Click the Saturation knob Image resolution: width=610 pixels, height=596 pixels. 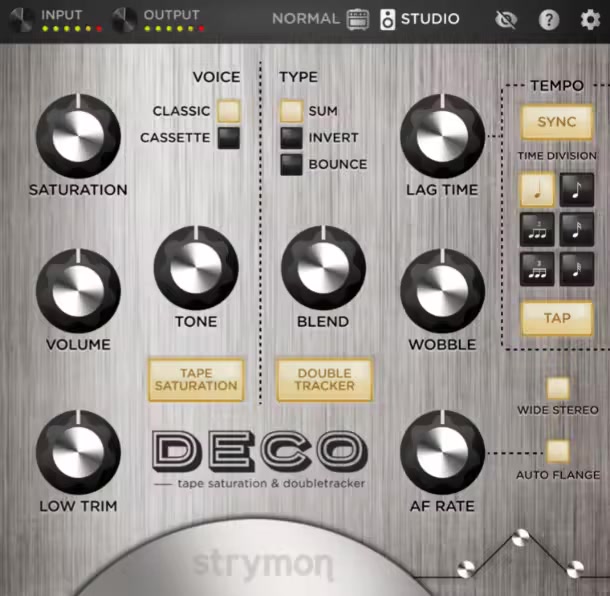[x=77, y=139]
